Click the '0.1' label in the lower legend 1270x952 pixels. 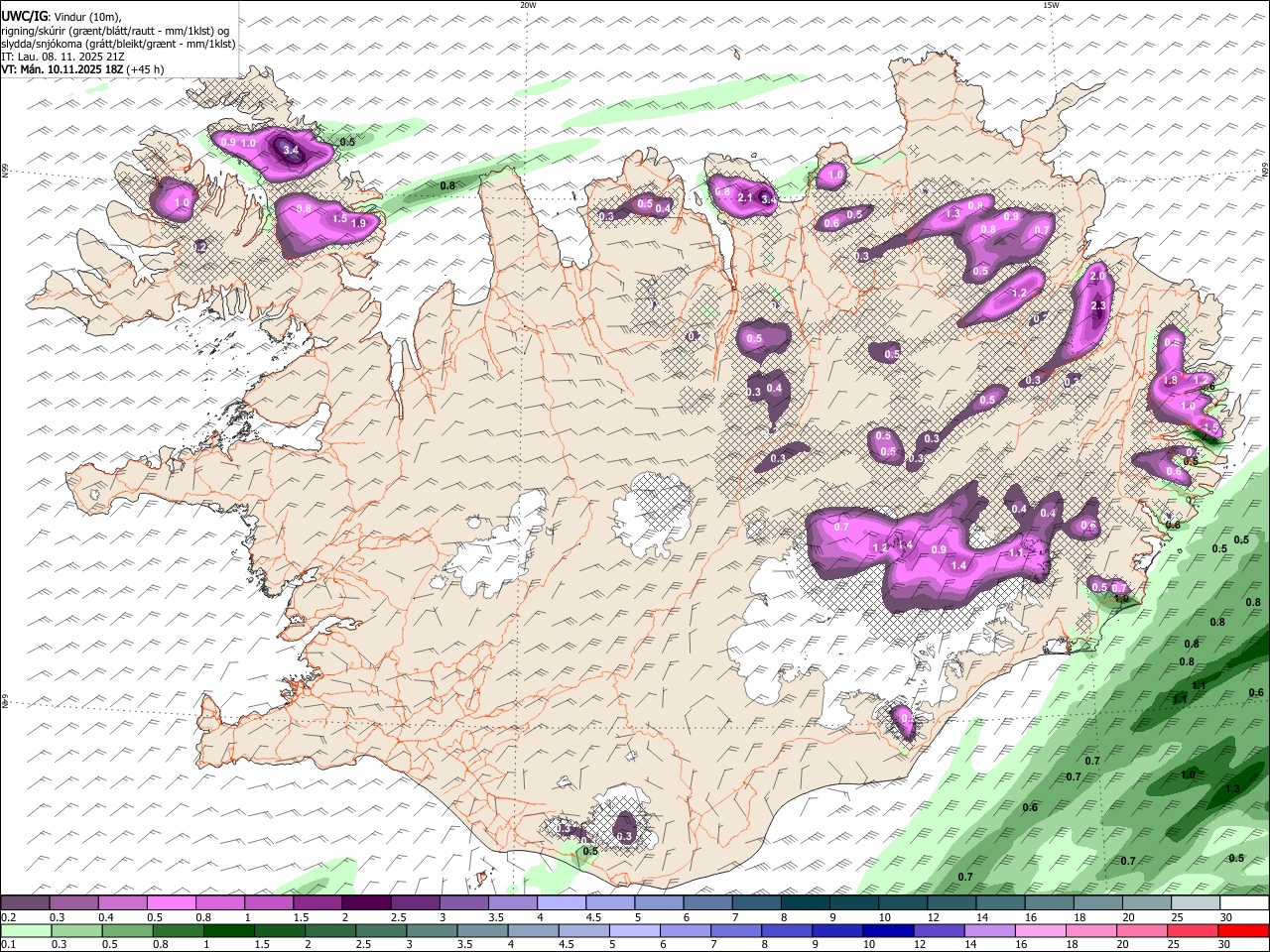pos(8,944)
